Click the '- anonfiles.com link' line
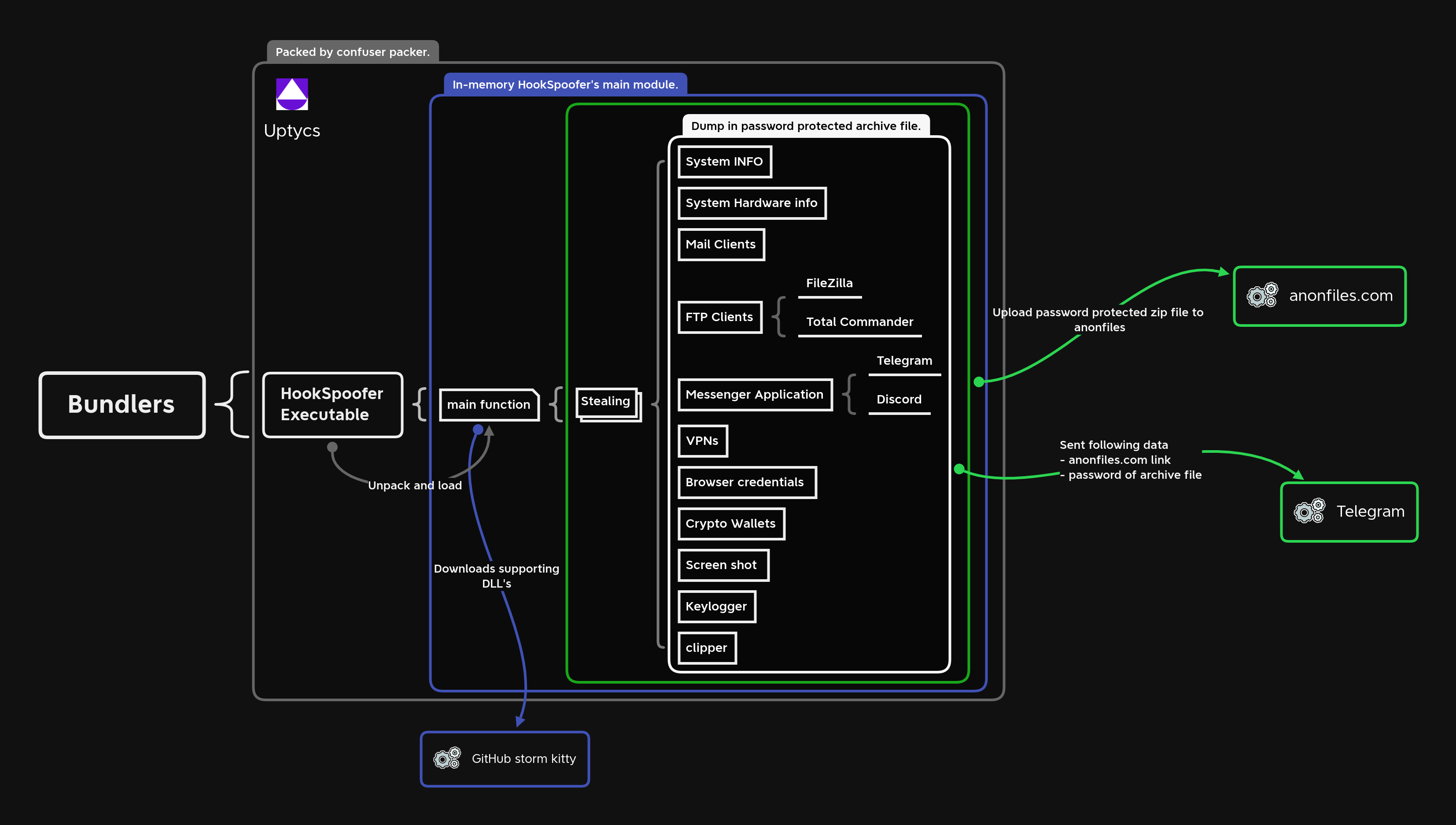This screenshot has height=825, width=1456. (x=1115, y=459)
